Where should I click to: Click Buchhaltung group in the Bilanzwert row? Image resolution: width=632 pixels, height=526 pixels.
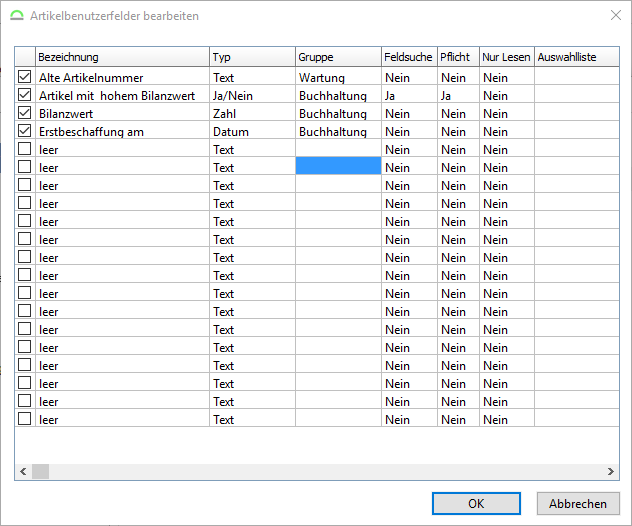pyautogui.click(x=338, y=112)
